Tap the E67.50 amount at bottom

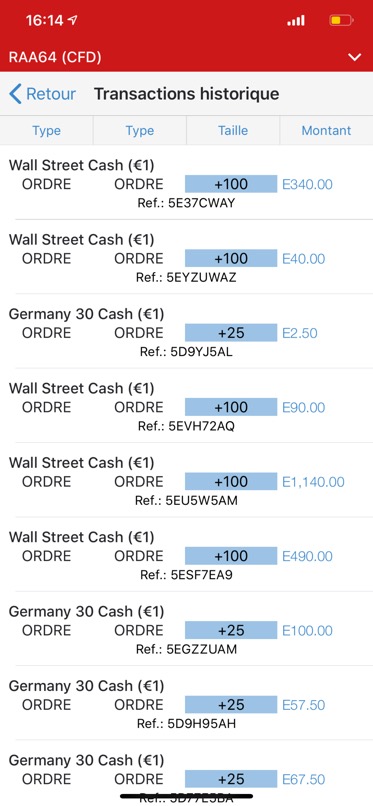(x=304, y=779)
